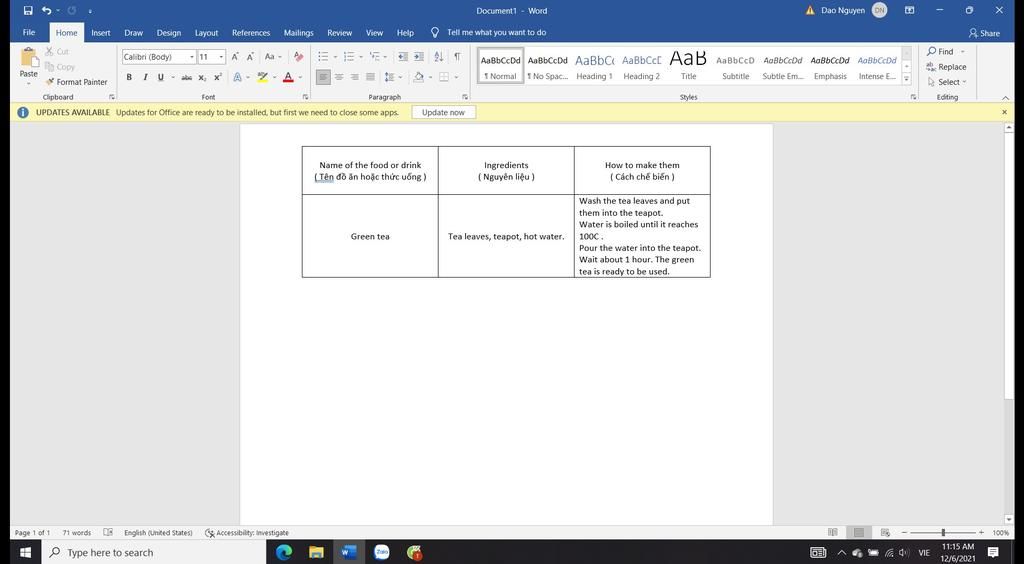Toggle Strikethrough formatting
1024x564 pixels.
(186, 77)
